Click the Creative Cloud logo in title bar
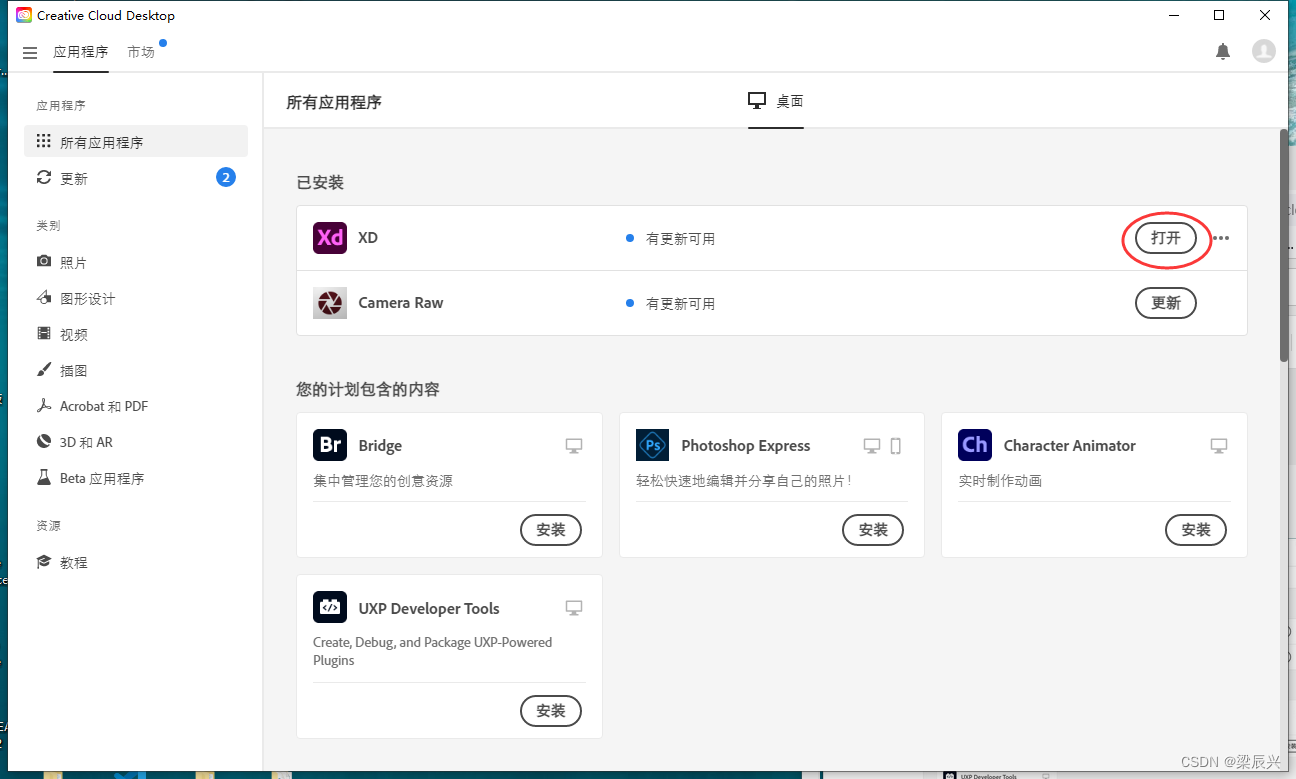Image resolution: width=1296 pixels, height=779 pixels. coord(24,15)
